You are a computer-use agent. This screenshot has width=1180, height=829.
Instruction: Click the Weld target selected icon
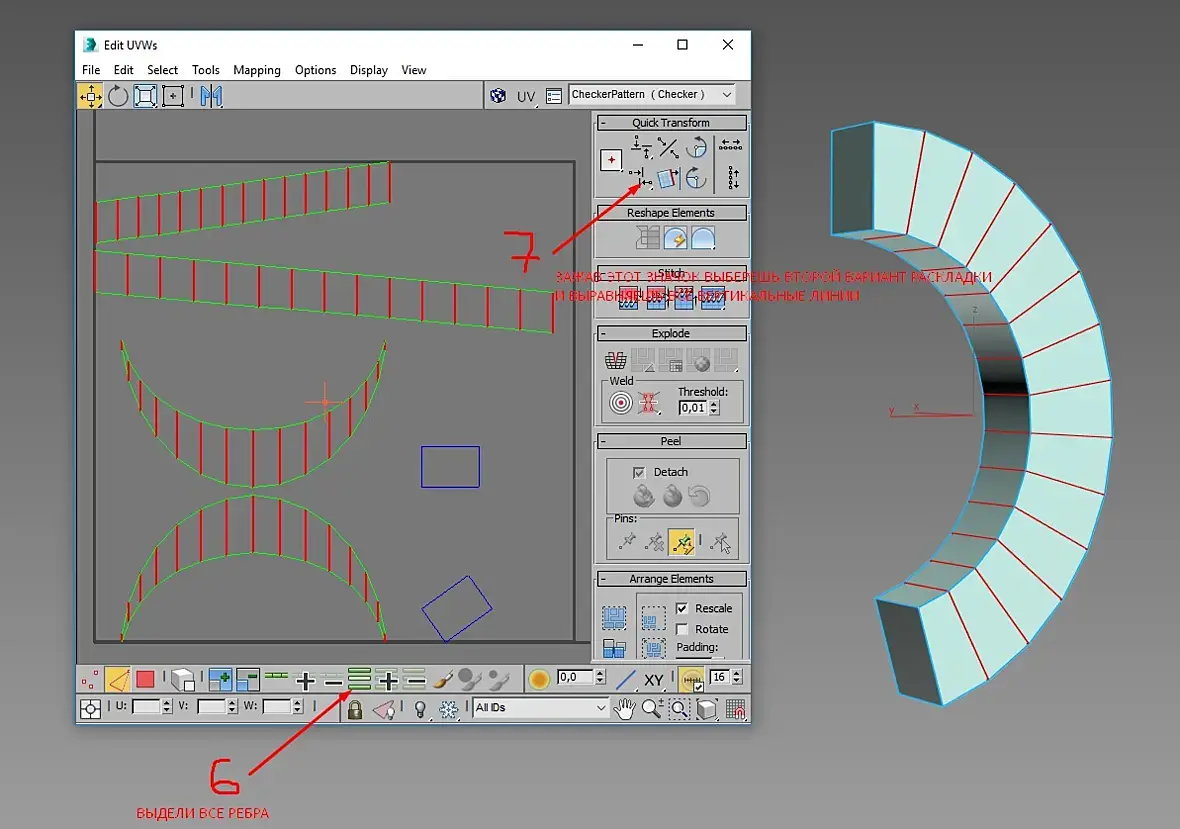621,404
